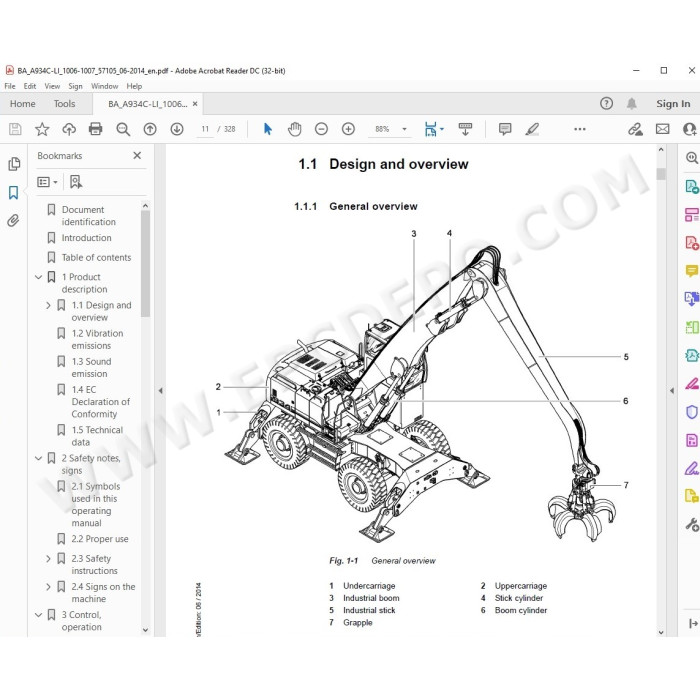Open the Export PDF tool in right pane
Image resolution: width=700 pixels, height=700 pixels.
click(x=692, y=186)
